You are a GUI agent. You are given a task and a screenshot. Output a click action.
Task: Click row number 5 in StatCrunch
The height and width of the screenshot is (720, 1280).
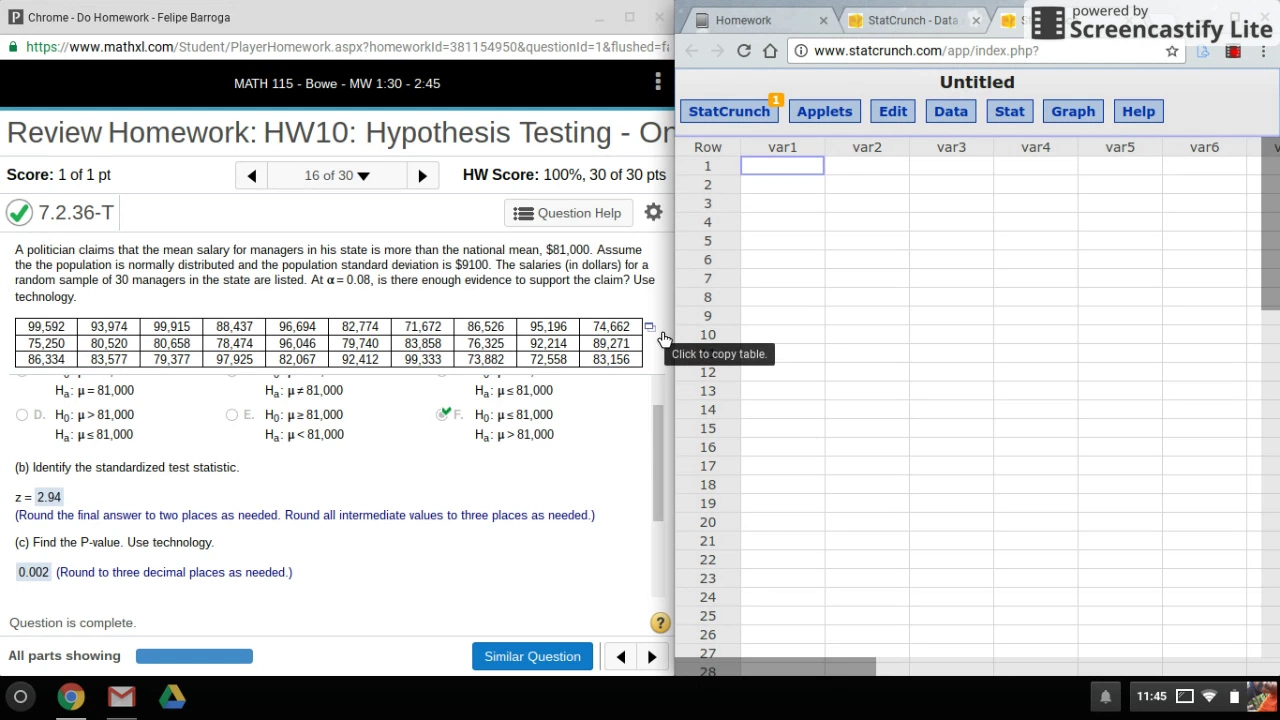[708, 241]
